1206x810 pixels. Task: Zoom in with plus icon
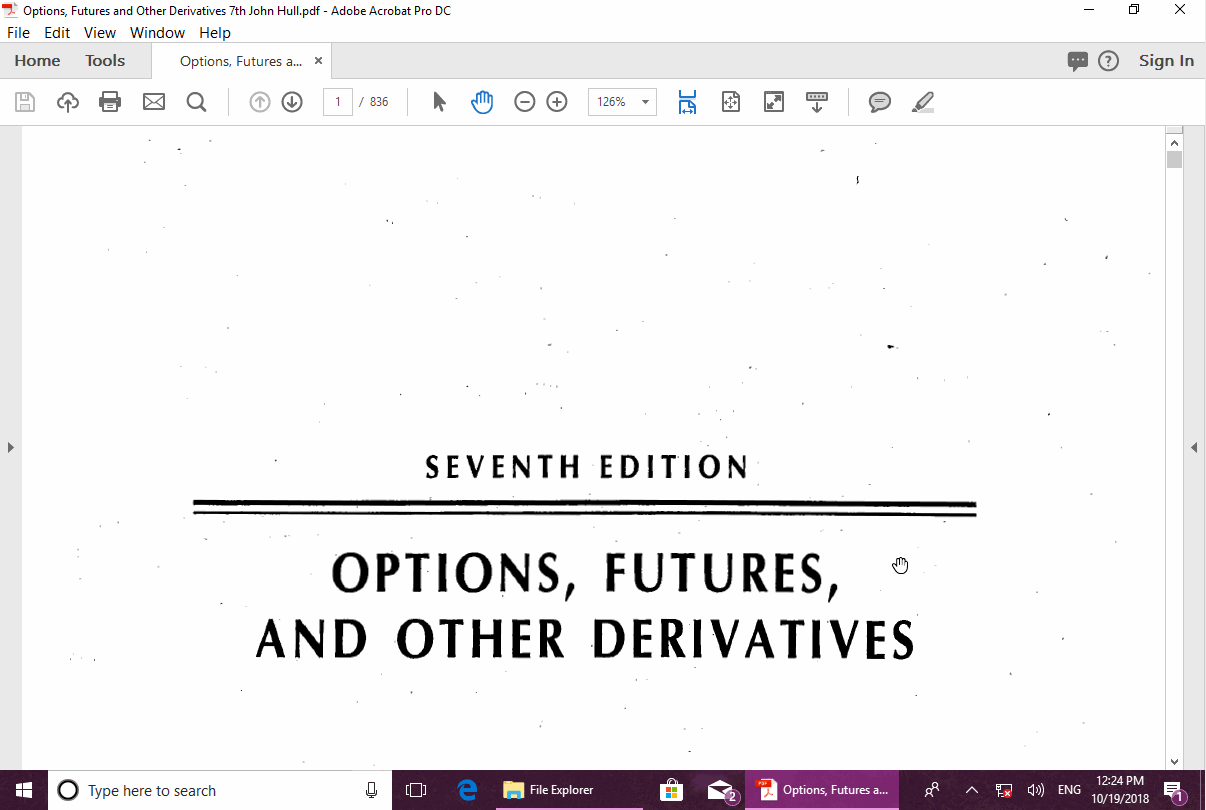tap(557, 102)
